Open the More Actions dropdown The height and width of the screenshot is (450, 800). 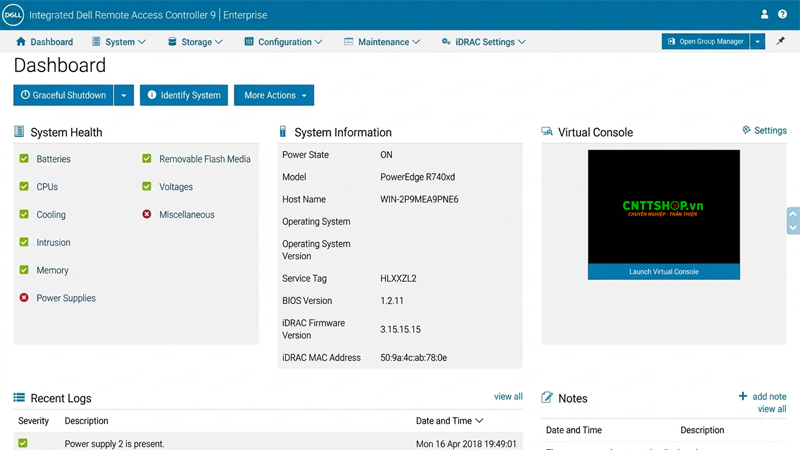pos(274,95)
